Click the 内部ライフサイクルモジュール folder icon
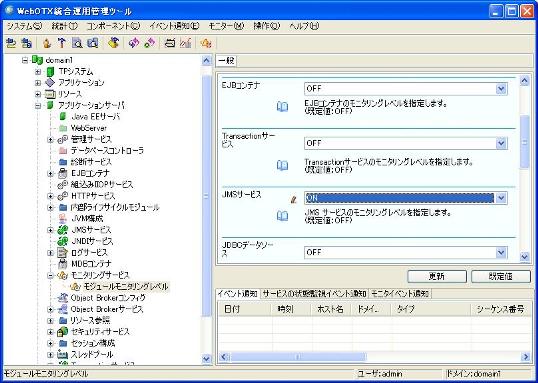Image resolution: width=538 pixels, height=383 pixels. (63, 207)
